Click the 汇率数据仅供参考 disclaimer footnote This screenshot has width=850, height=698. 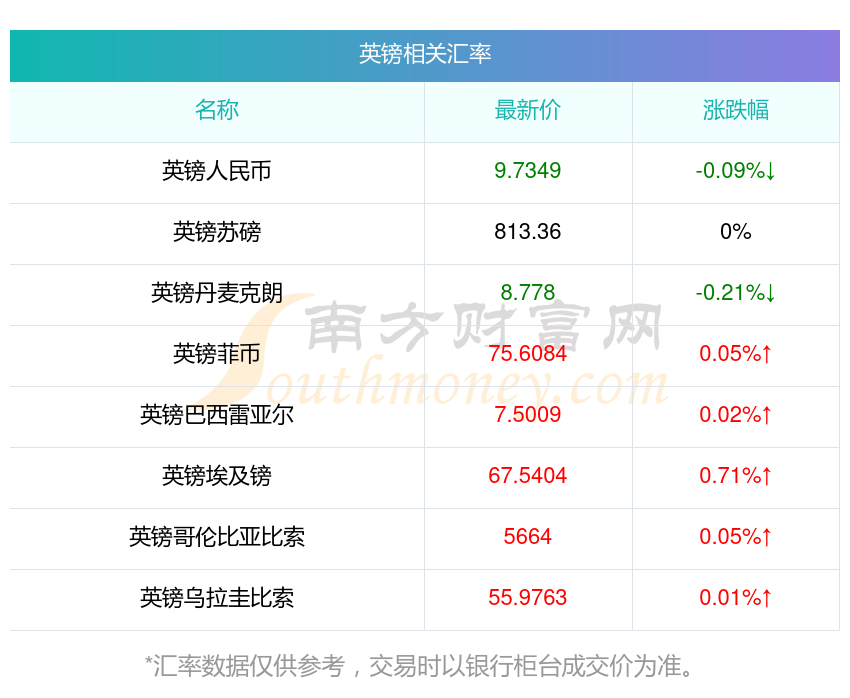click(419, 666)
